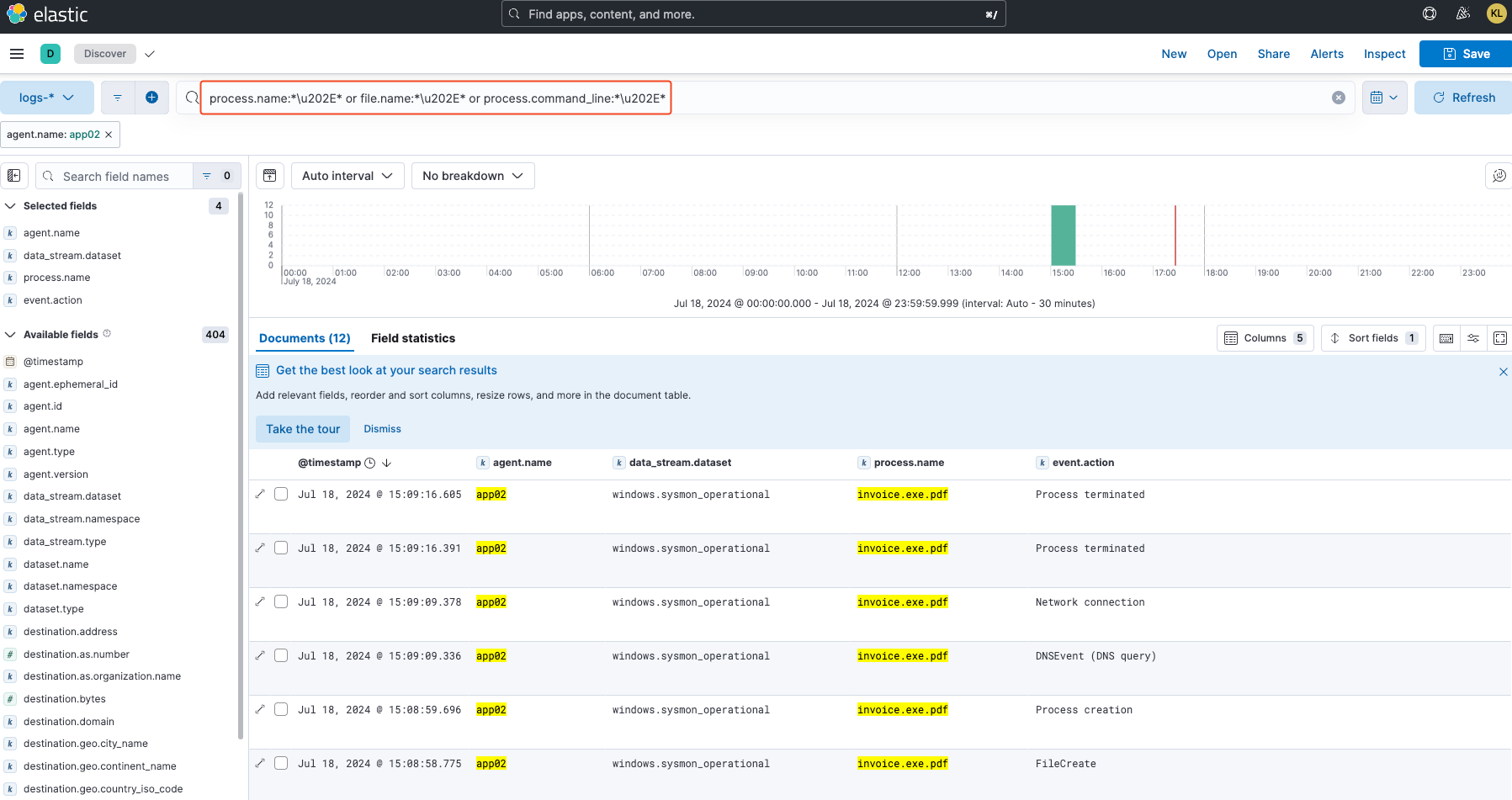
Task: Open the logs-* data view dropdown
Action: pyautogui.click(x=46, y=98)
